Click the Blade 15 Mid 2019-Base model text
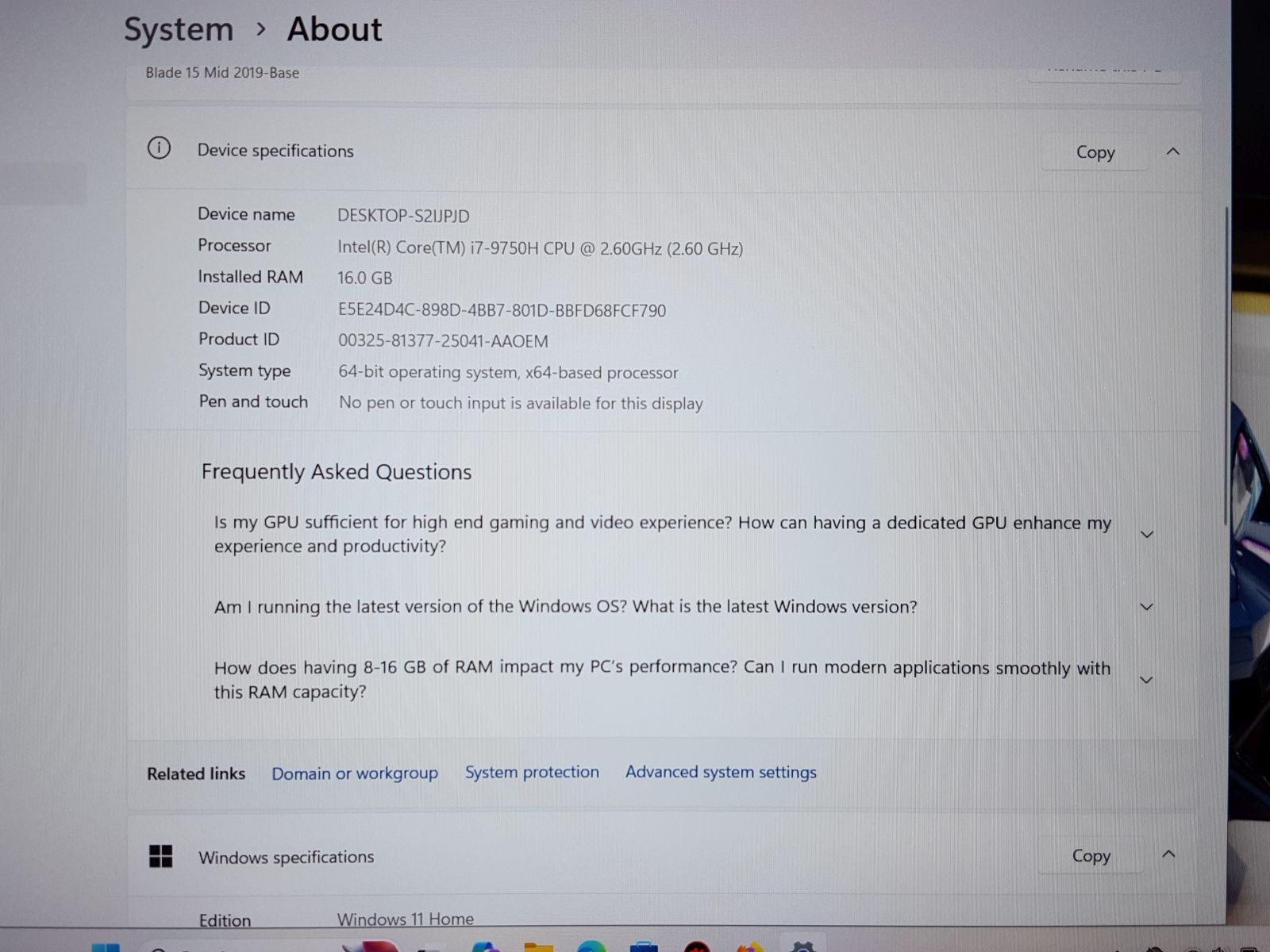This screenshot has height=952, width=1270. coord(222,73)
